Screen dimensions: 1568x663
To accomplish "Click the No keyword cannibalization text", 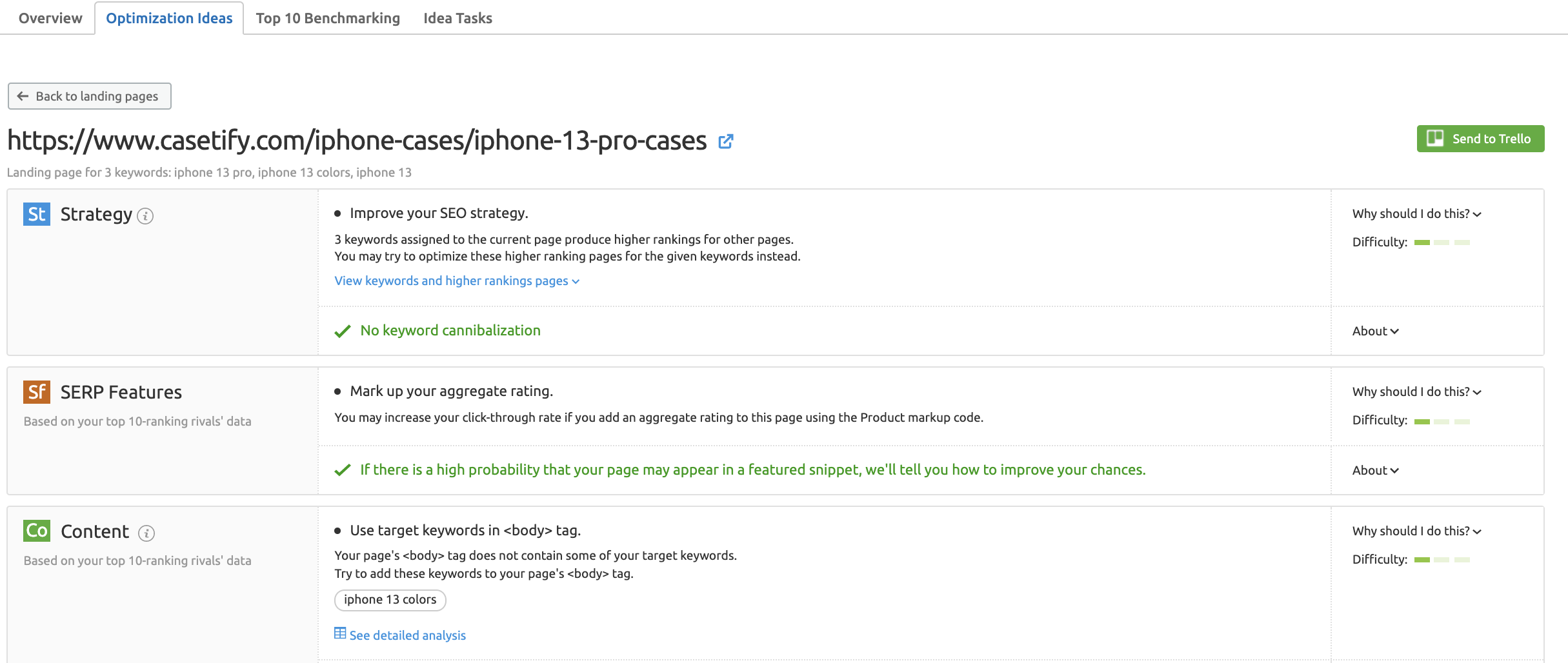I will (x=450, y=331).
